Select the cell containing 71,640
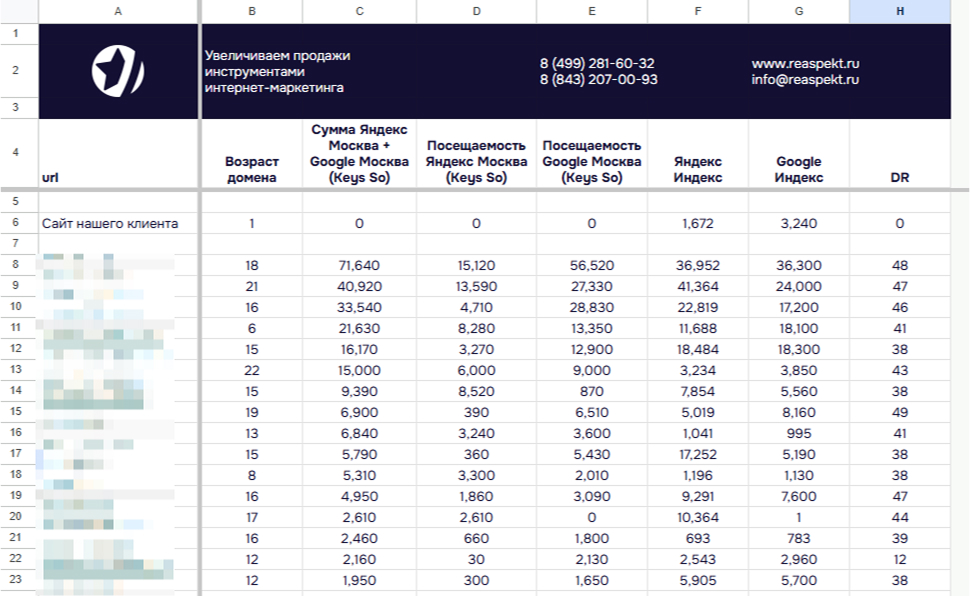The height and width of the screenshot is (596, 970). coord(359,266)
